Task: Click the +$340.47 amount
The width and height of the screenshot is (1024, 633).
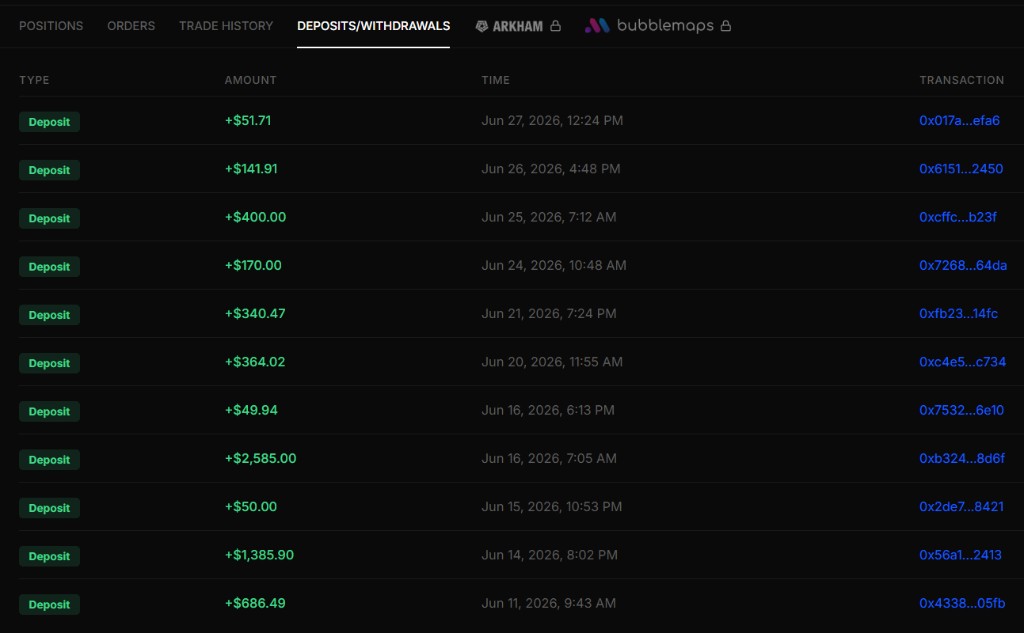Action: (255, 314)
